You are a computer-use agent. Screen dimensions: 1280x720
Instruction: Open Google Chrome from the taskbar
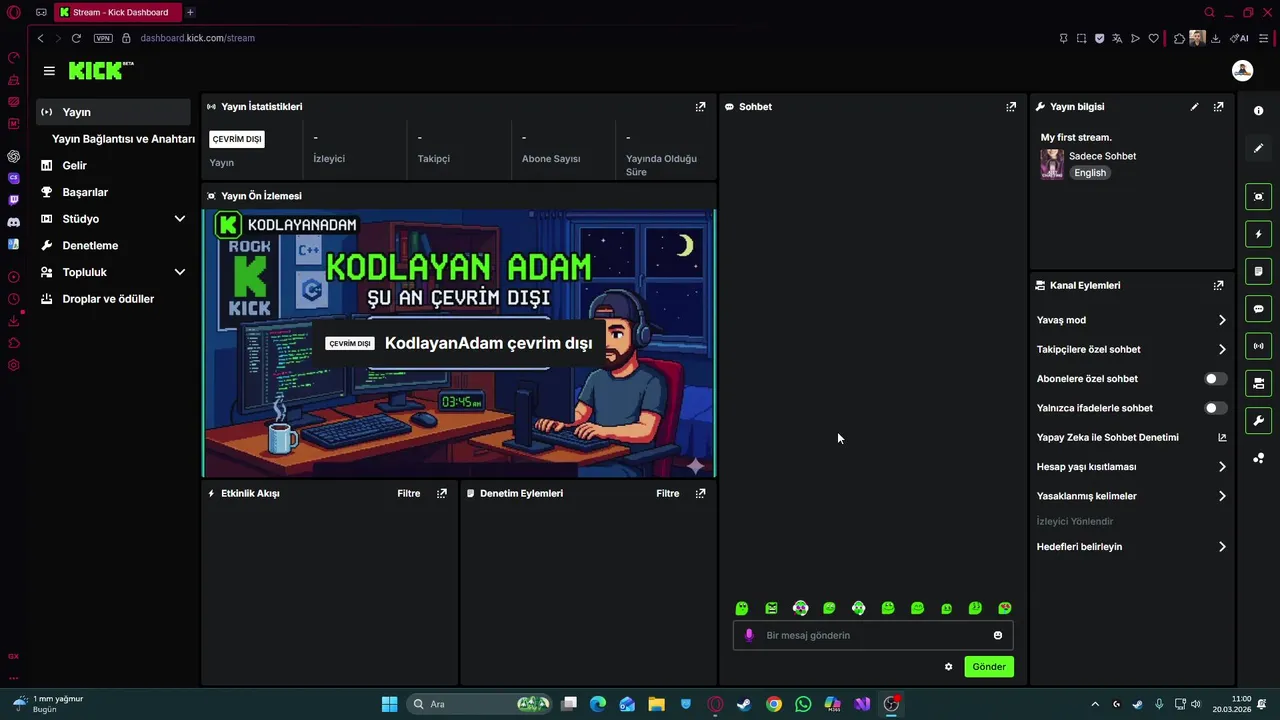click(774, 704)
